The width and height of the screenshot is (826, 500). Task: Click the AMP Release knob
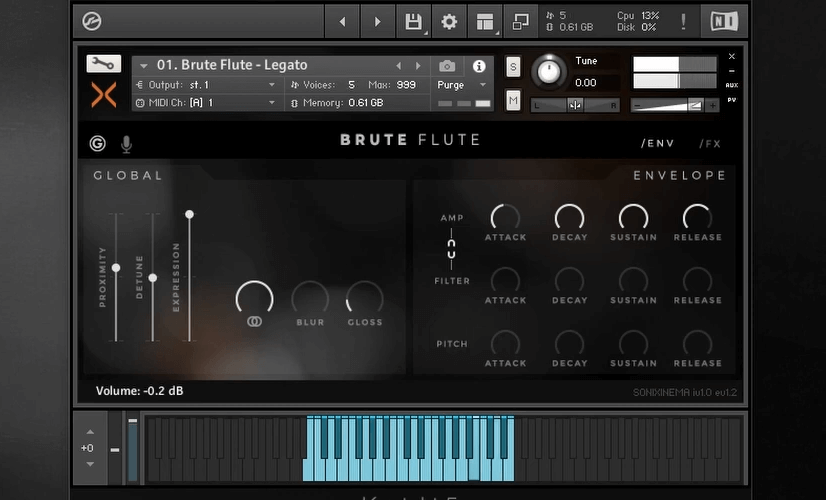tap(697, 218)
